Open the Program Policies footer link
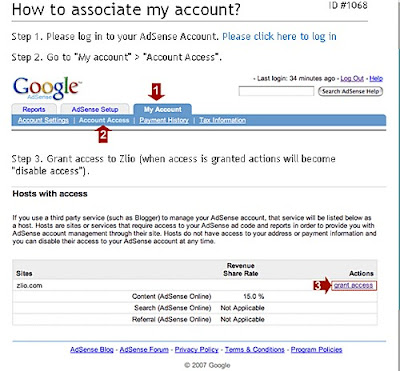The width and height of the screenshot is (400, 371). [317, 350]
